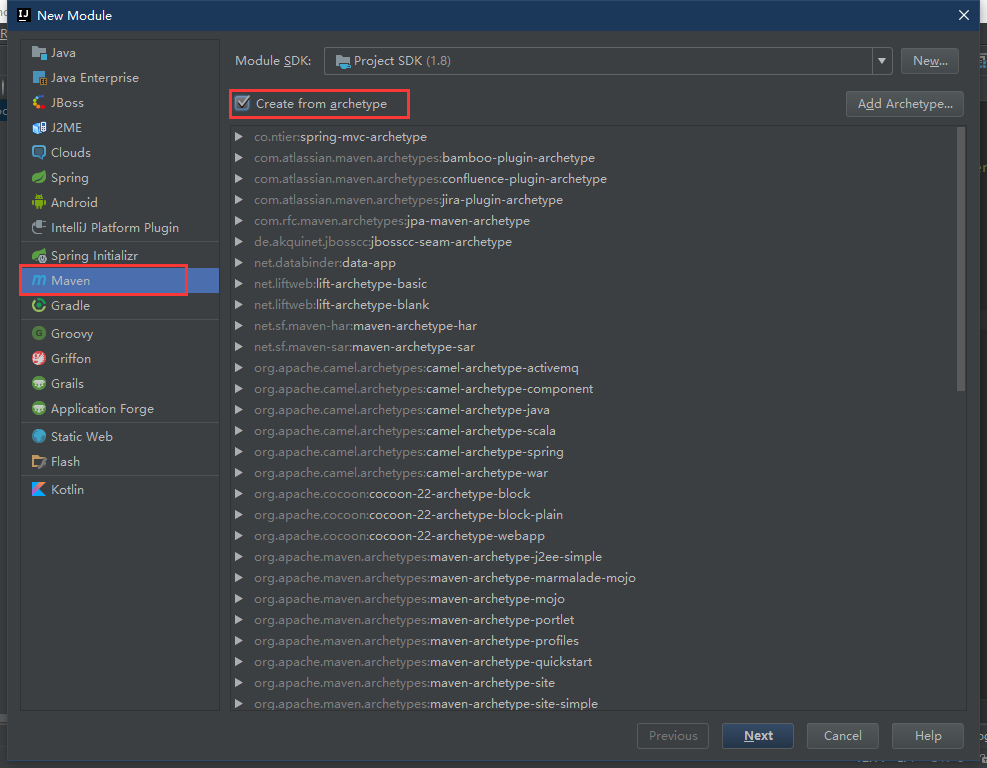Expand camel-archetype-activemq node
Viewport: 987px width, 768px height.
coord(239,368)
